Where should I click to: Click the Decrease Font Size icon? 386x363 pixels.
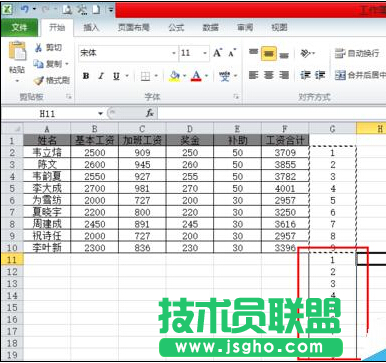click(232, 53)
